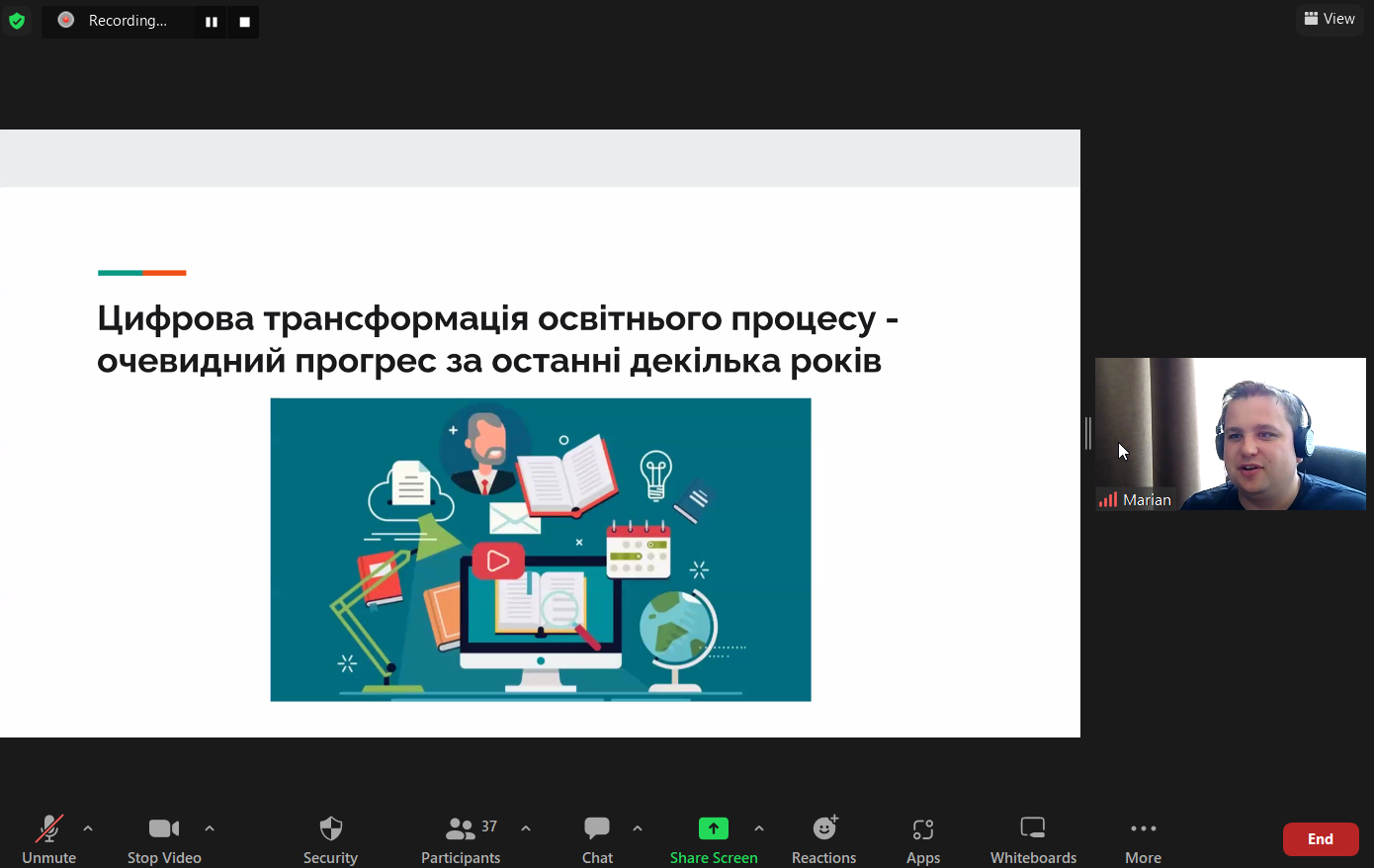Viewport: 1374px width, 868px height.
Task: Click the green Share Screen icon
Action: coord(713,828)
